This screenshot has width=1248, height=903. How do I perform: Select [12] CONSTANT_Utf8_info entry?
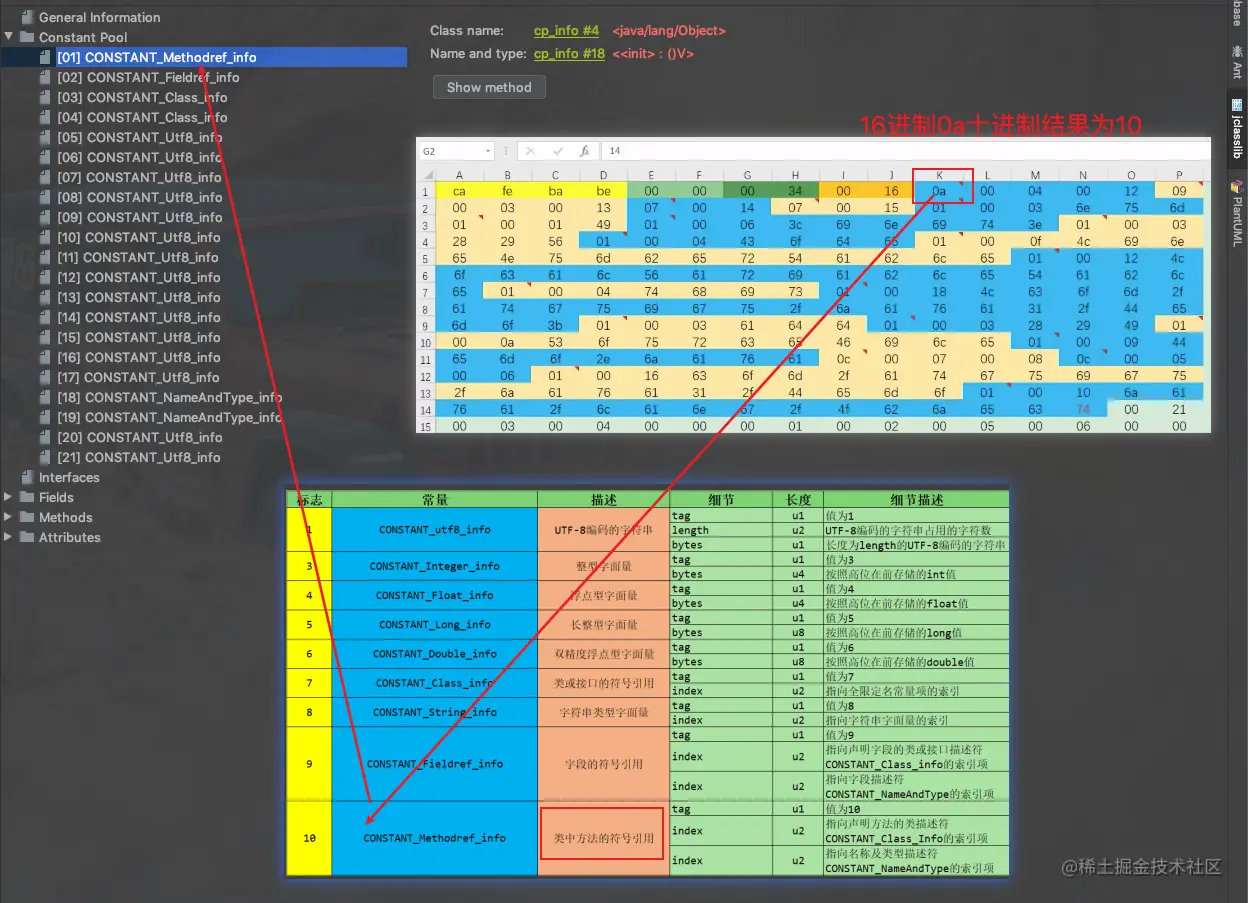(139, 277)
